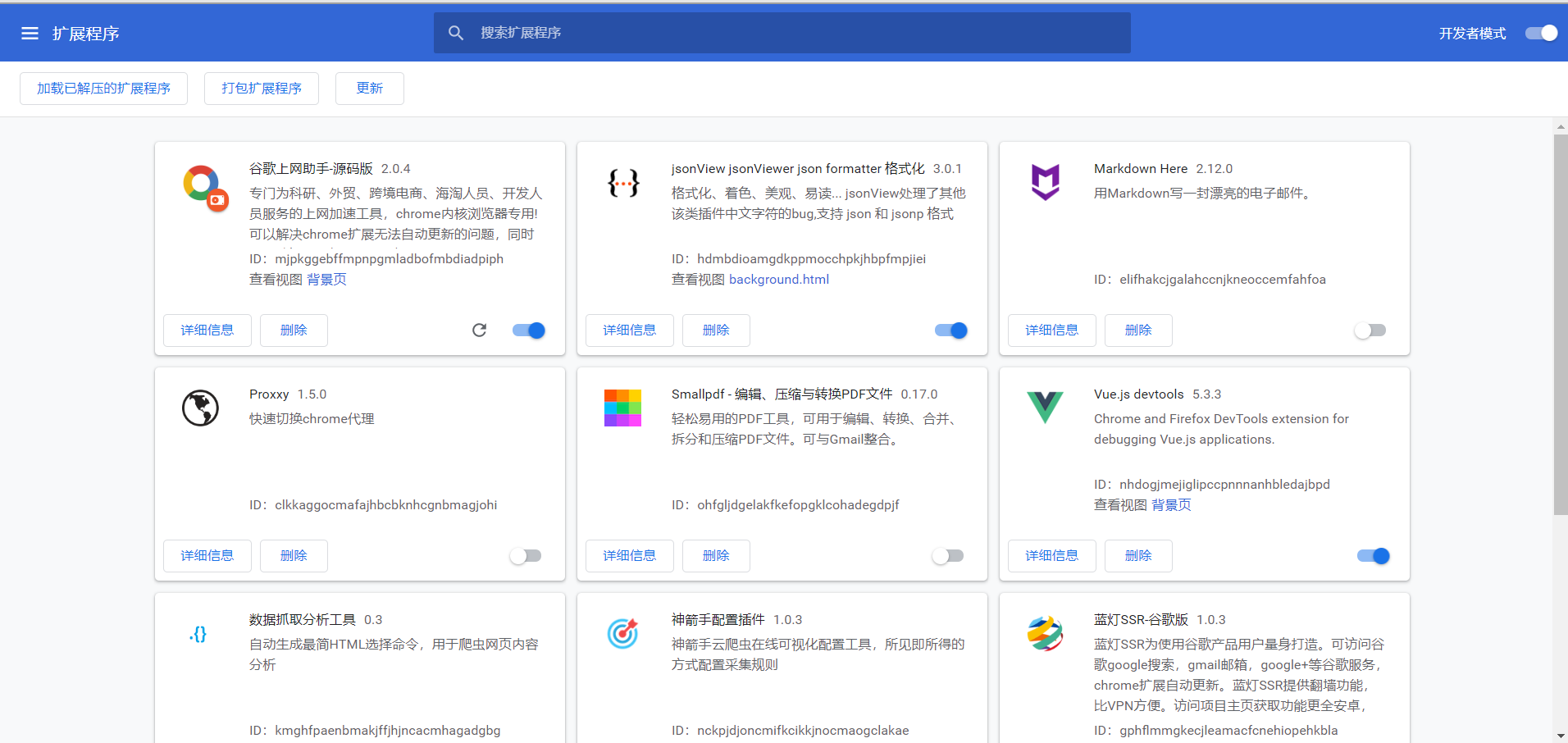This screenshot has width=1568, height=743.
Task: Click 打包扩展程序 button
Action: (262, 89)
